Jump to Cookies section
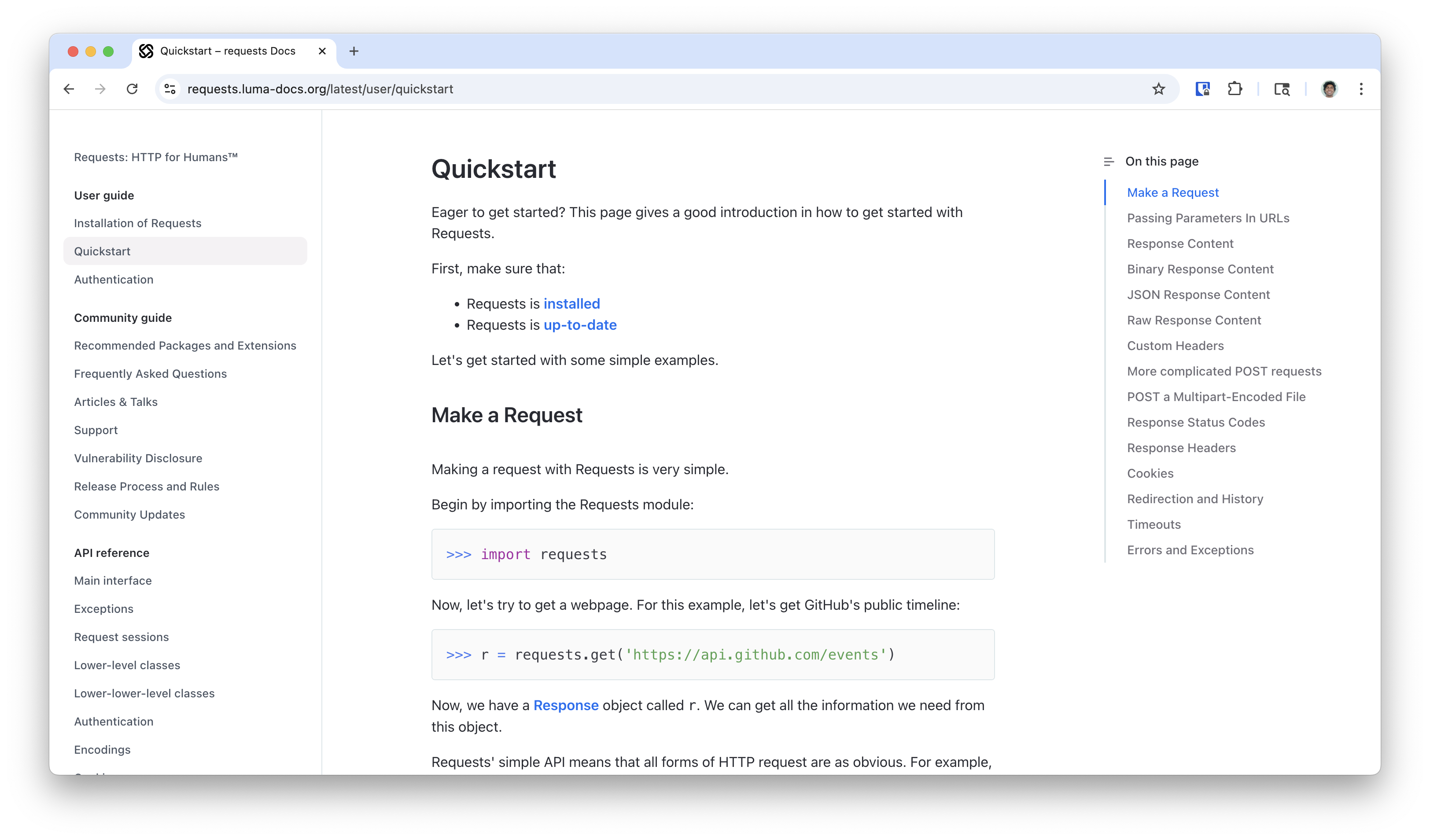The height and width of the screenshot is (840, 1430). click(x=1150, y=473)
